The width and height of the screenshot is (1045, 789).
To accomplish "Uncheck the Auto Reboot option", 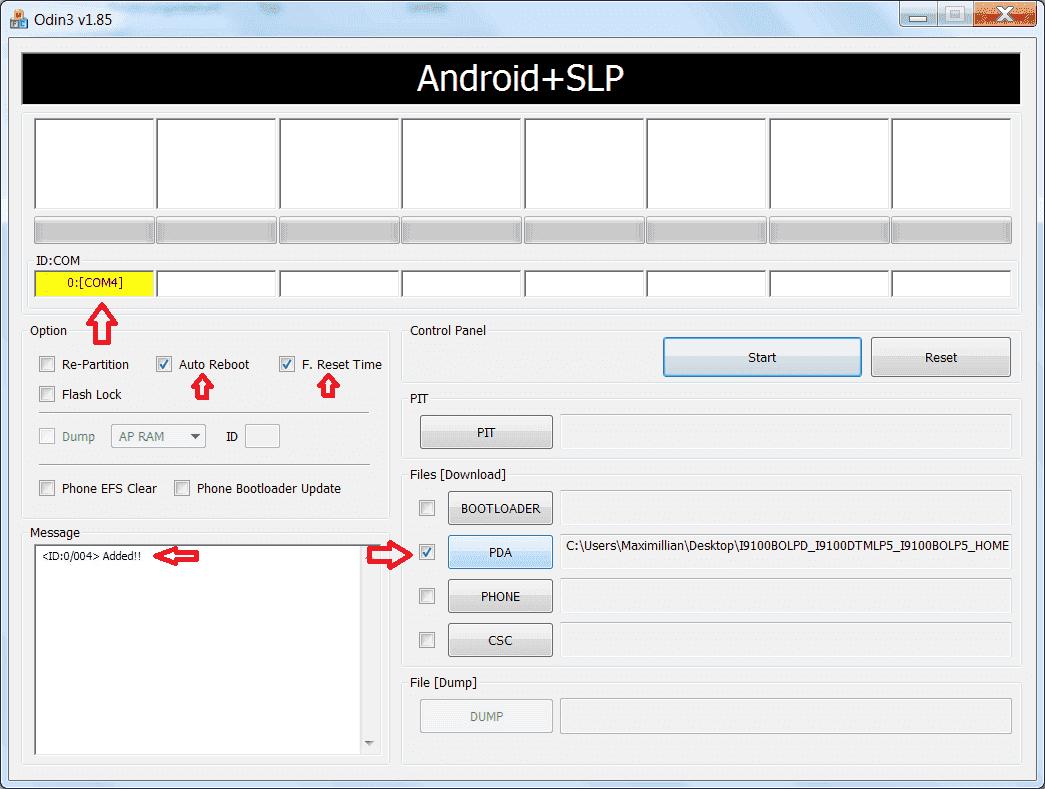I will tap(164, 364).
